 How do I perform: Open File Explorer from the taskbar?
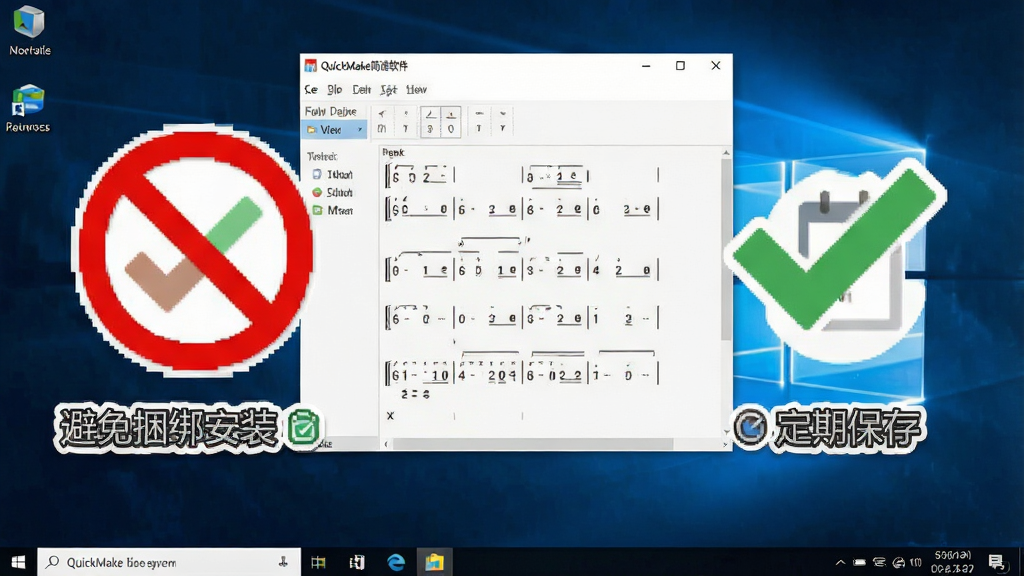coord(434,562)
